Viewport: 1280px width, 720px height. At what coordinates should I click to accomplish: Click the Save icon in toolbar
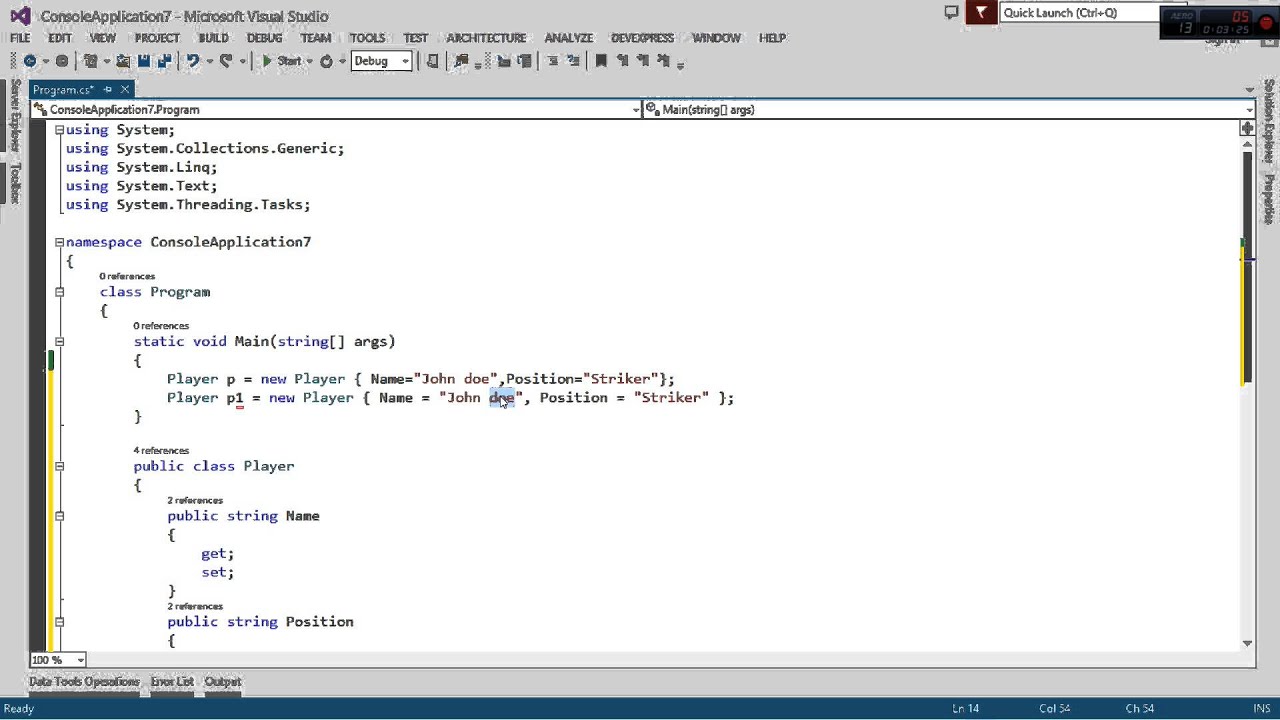tap(144, 61)
